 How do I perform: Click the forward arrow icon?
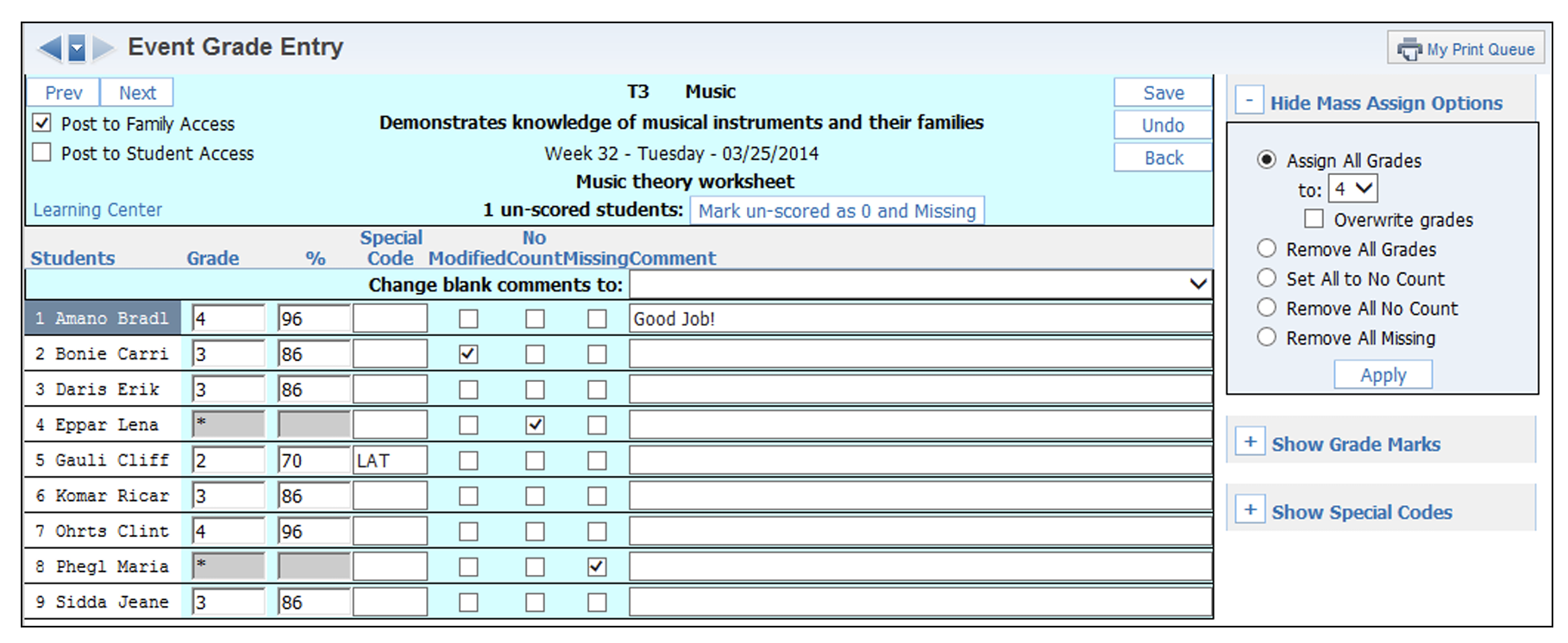(103, 48)
